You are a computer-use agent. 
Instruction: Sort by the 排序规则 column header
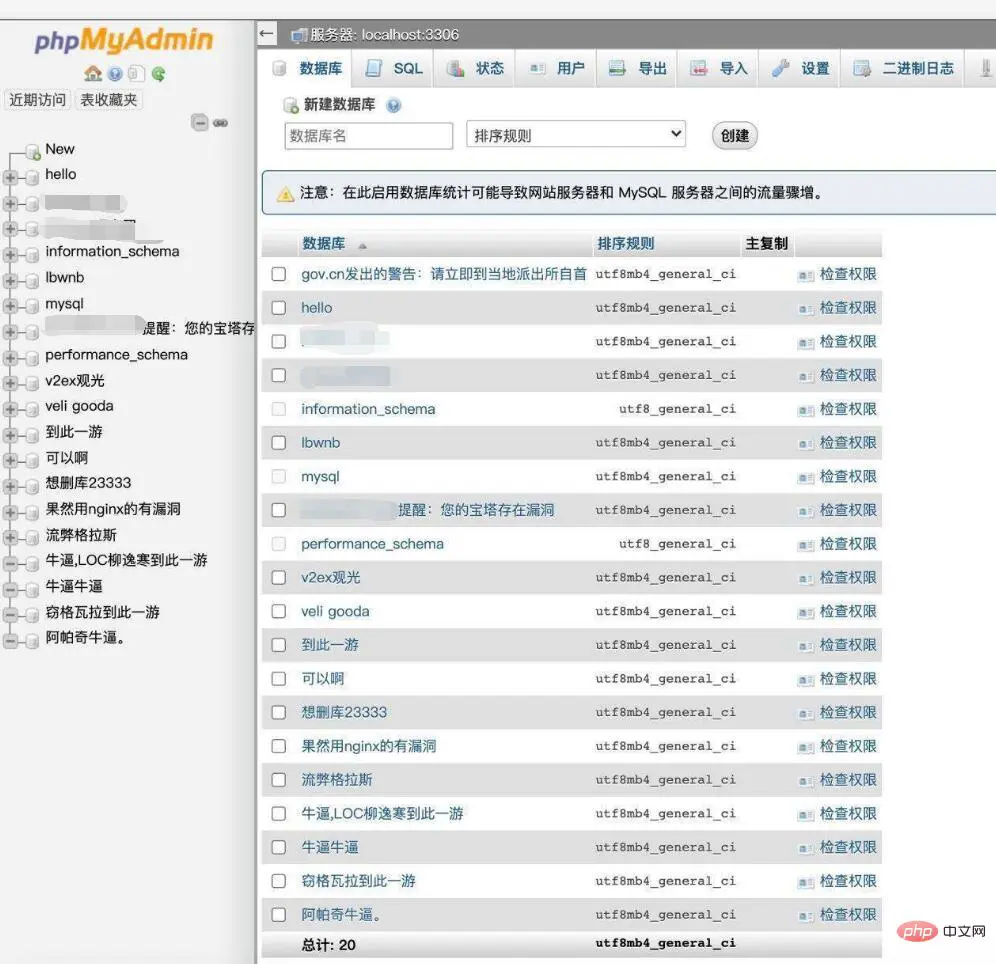(626, 243)
